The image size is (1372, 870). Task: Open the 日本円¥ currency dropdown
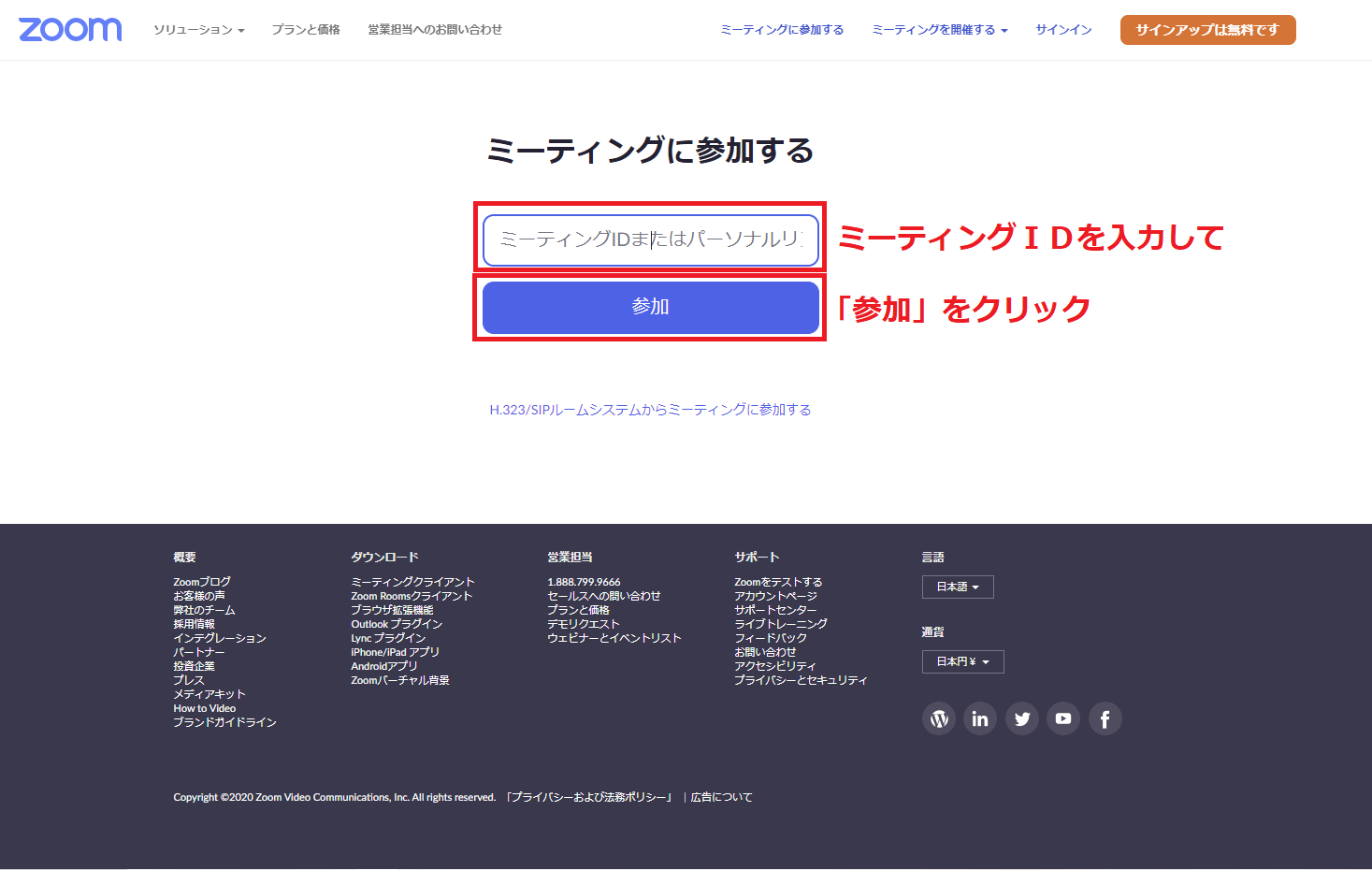pyautogui.click(x=962, y=661)
